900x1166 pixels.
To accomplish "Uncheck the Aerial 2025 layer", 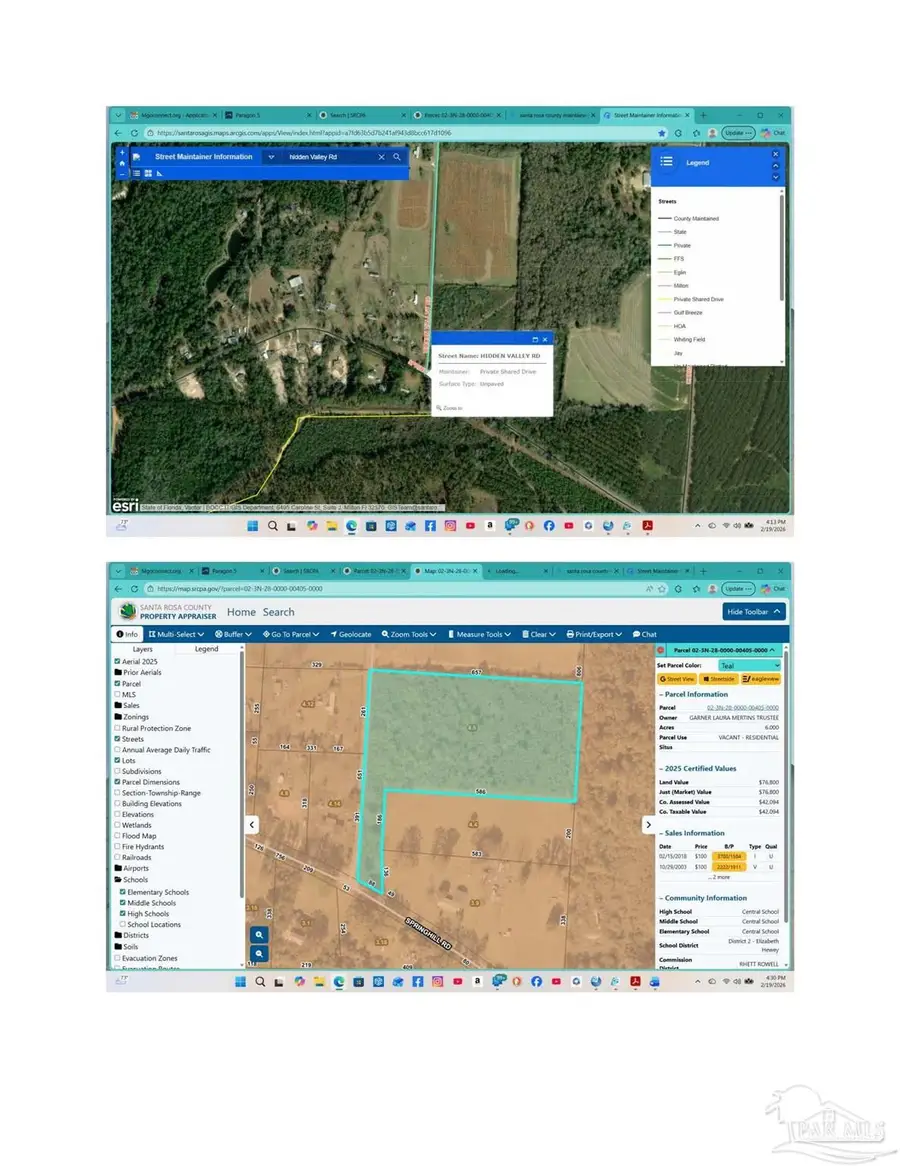I will 118,662.
